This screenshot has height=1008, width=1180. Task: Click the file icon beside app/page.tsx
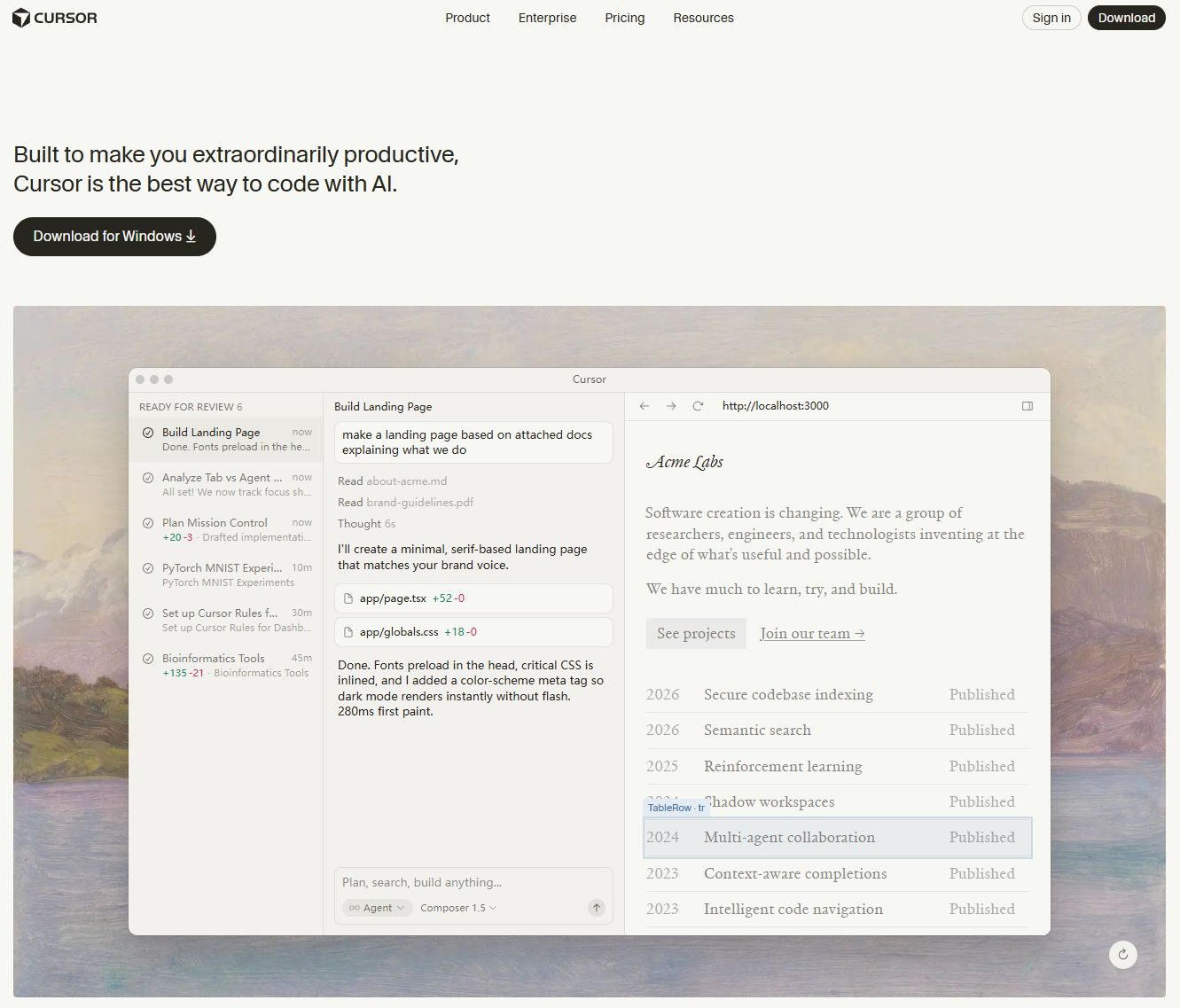[348, 598]
